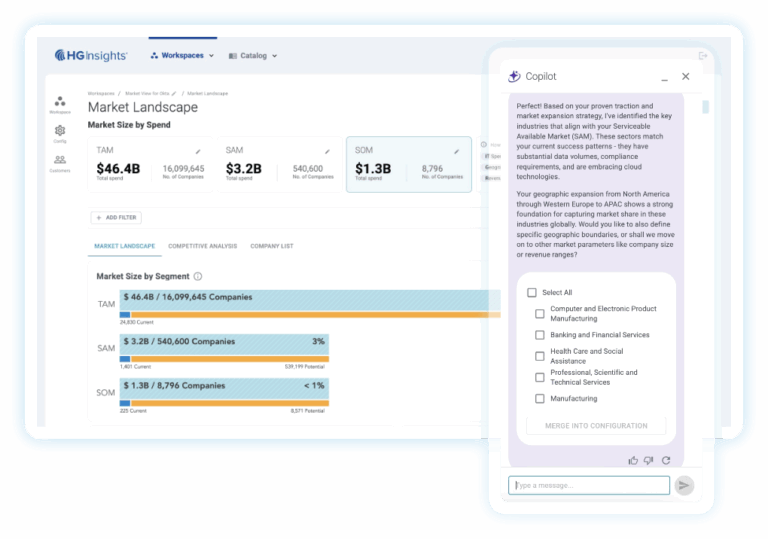Minimize the Copilot panel
The image size is (768, 539).
click(664, 78)
